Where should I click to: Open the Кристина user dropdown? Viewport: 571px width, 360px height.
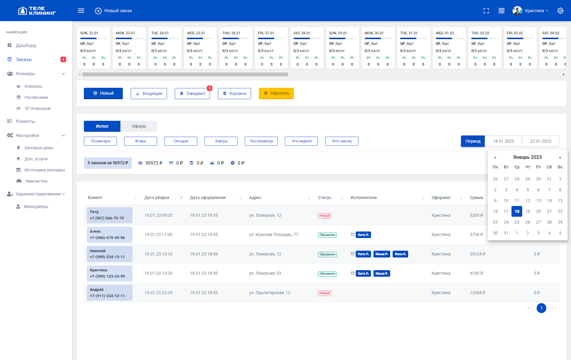tap(536, 11)
